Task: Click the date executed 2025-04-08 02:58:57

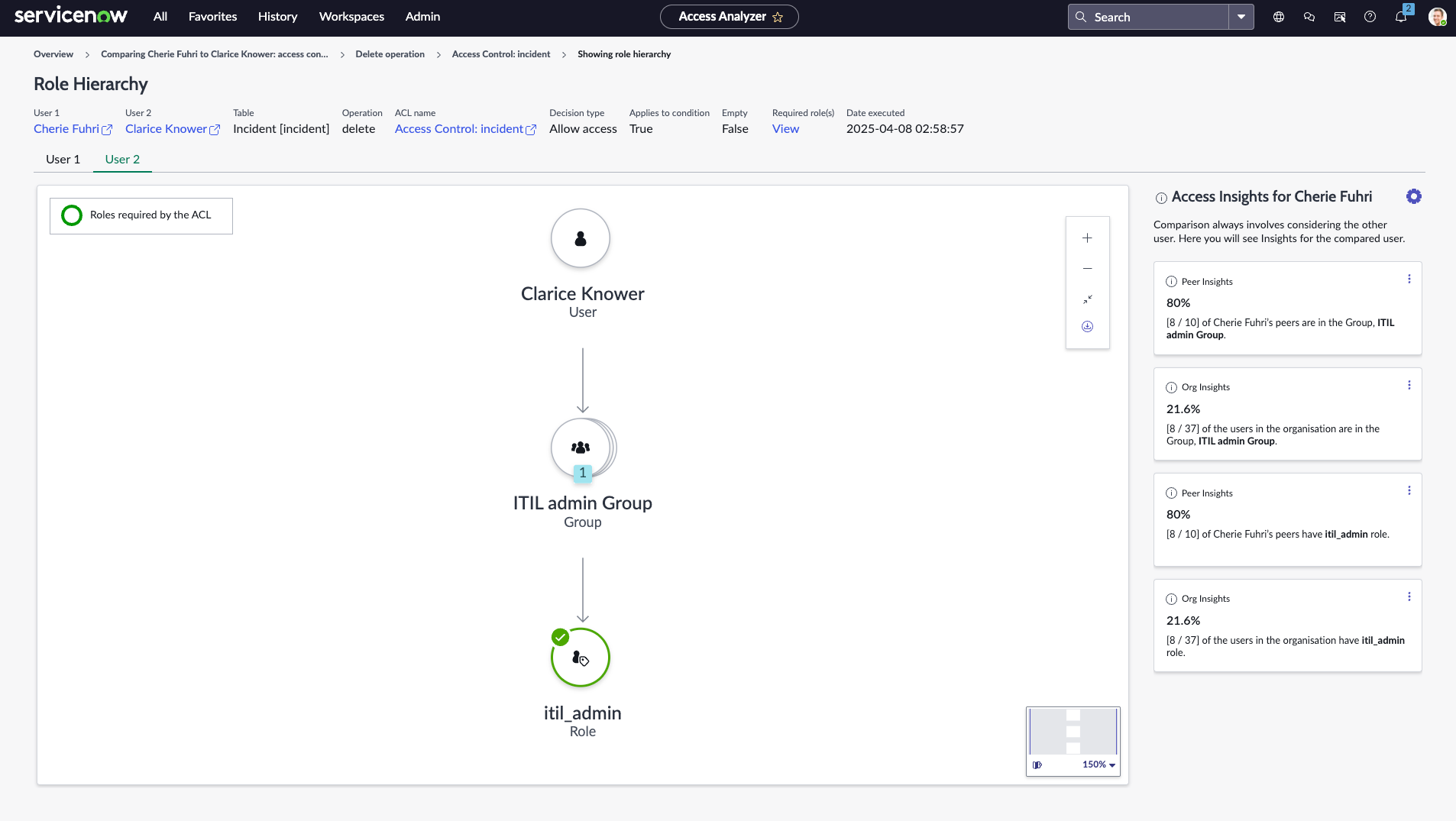Action: click(904, 129)
